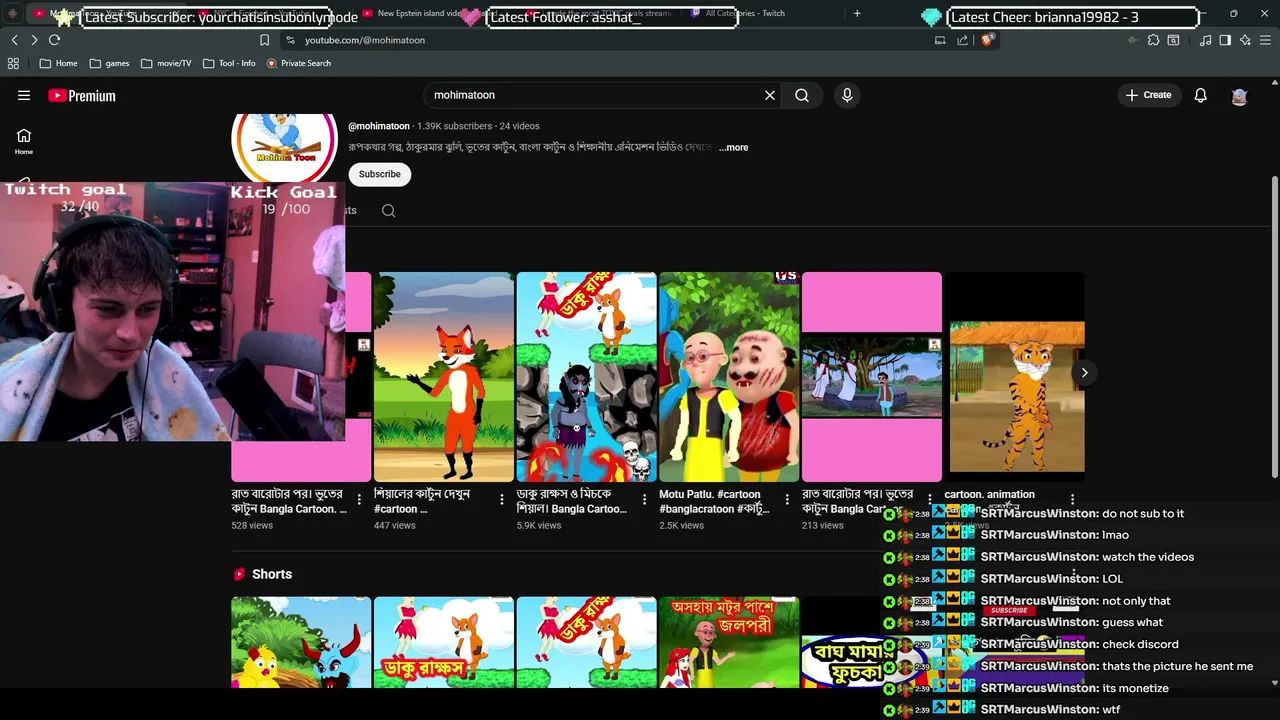Open options for the Motu Patlu video
This screenshot has width=1280, height=720.
tap(787, 499)
